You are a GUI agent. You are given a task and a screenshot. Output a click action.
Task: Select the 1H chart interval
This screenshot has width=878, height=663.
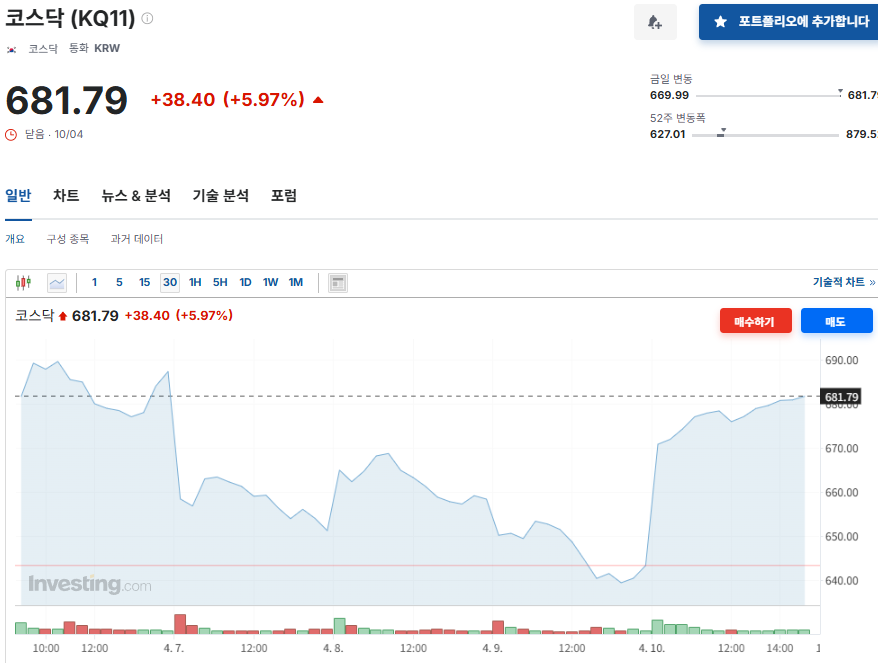tap(195, 283)
